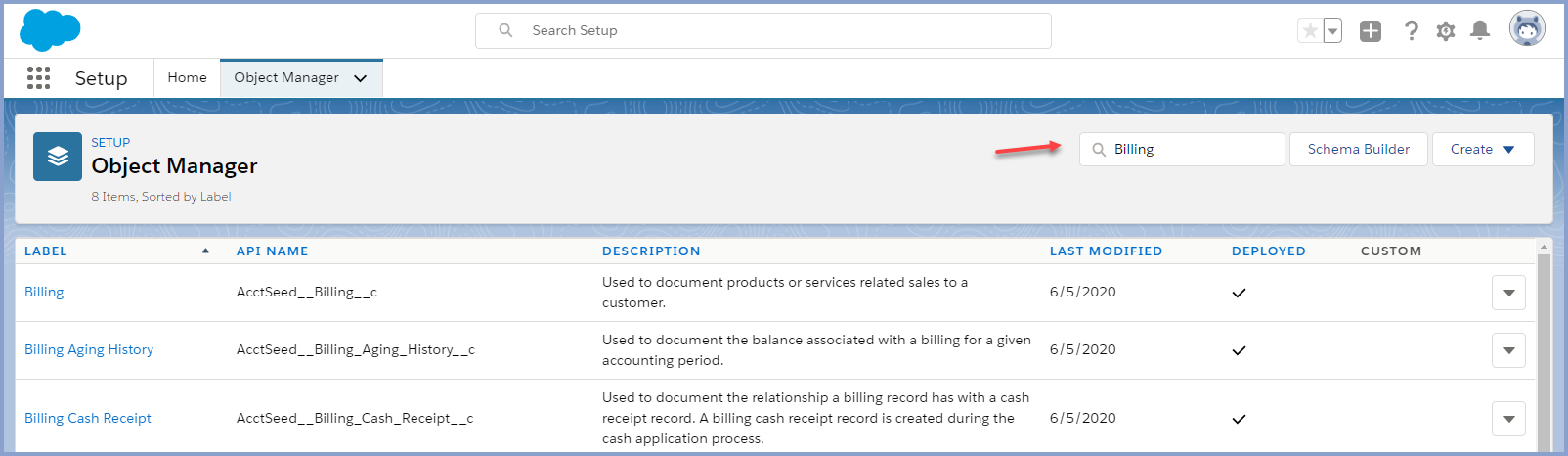The width and height of the screenshot is (1568, 456).
Task: Sort by the API NAME column header
Action: point(272,251)
